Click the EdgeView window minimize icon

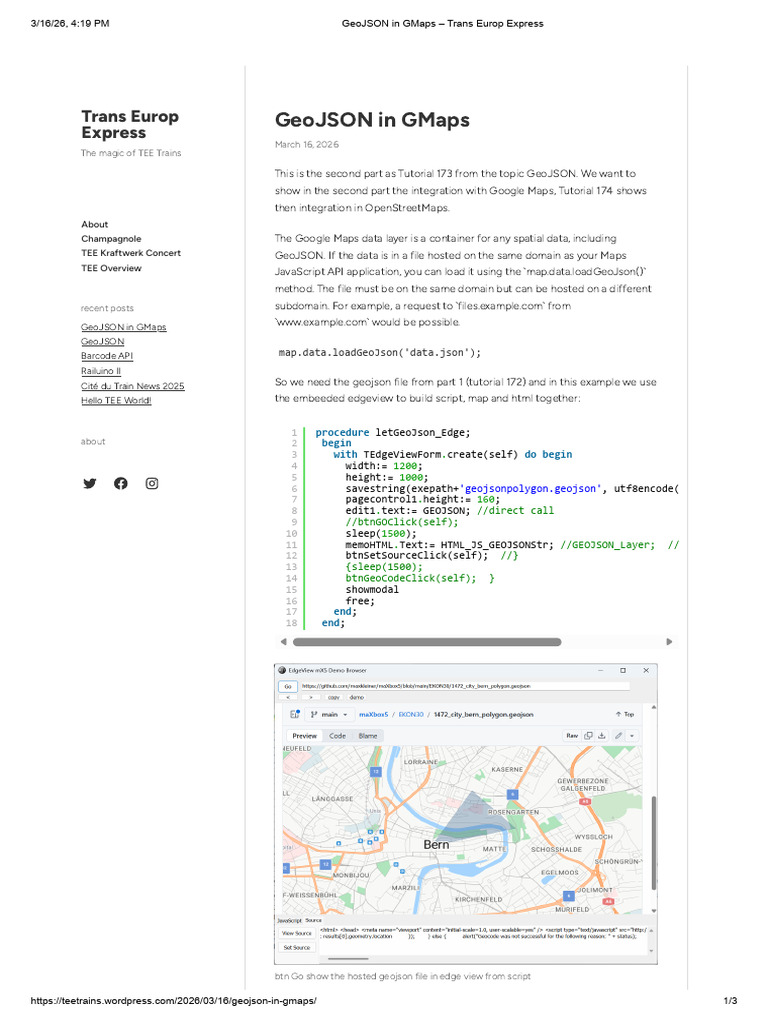pos(601,670)
